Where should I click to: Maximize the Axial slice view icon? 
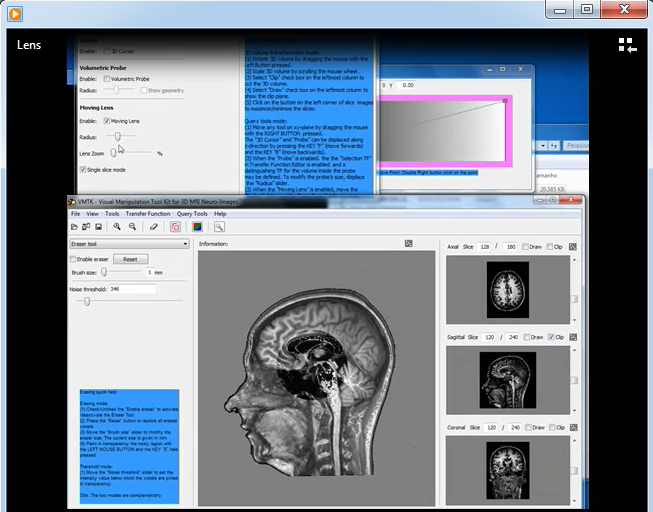573,247
